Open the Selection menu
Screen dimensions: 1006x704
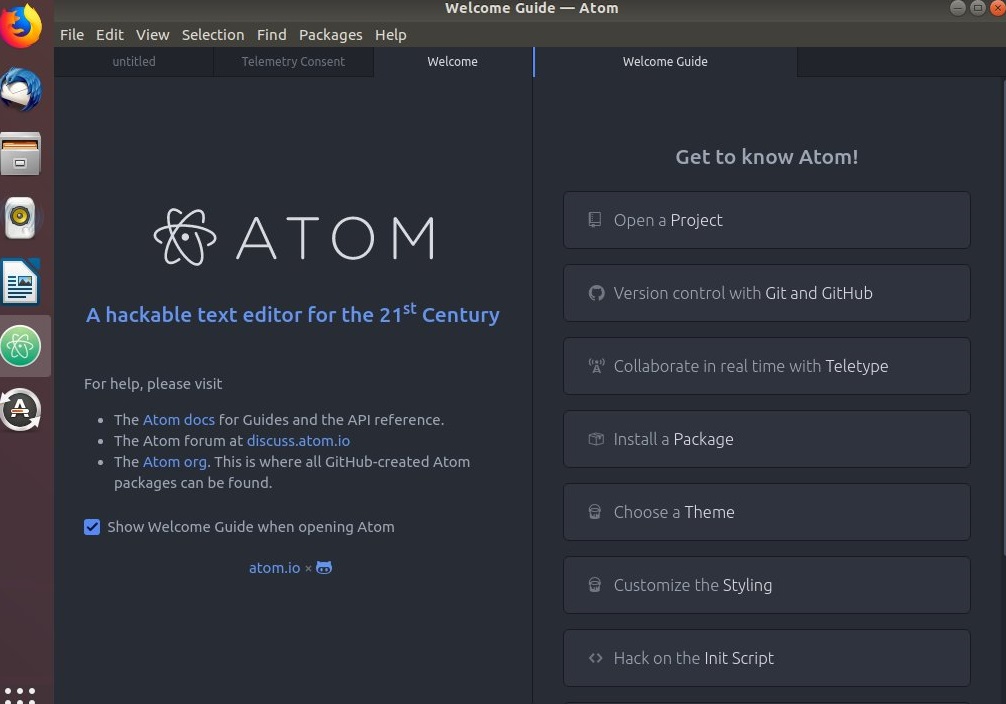click(212, 34)
